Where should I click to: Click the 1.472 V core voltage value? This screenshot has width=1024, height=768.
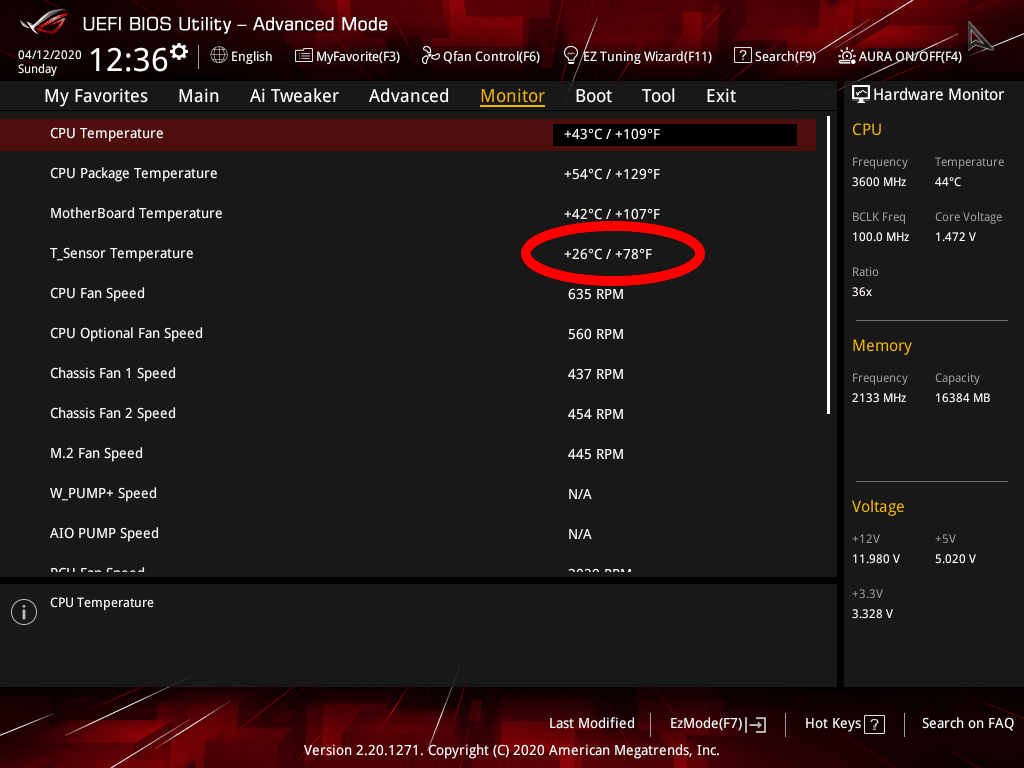click(x=955, y=237)
